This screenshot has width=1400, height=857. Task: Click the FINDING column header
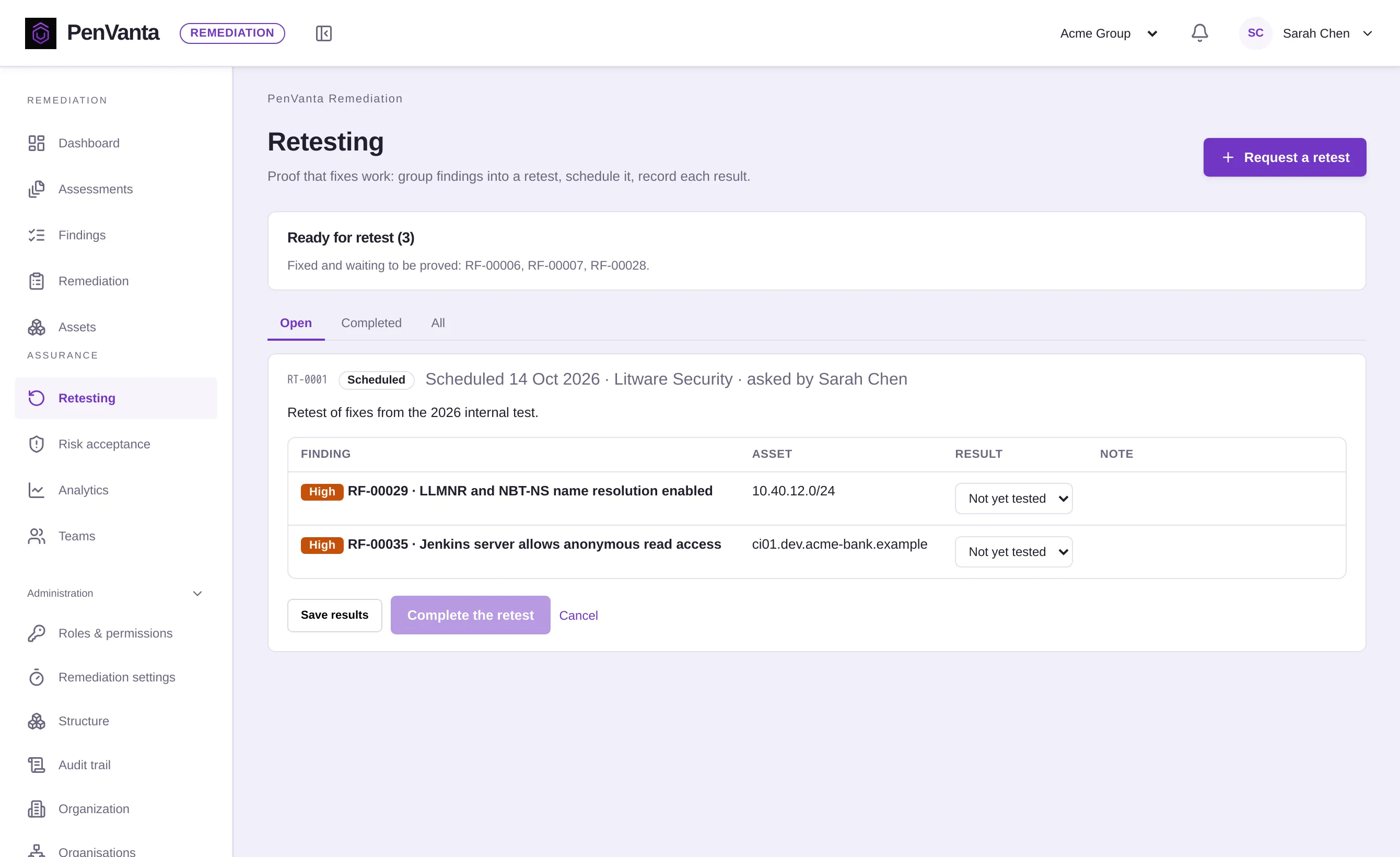pos(325,454)
